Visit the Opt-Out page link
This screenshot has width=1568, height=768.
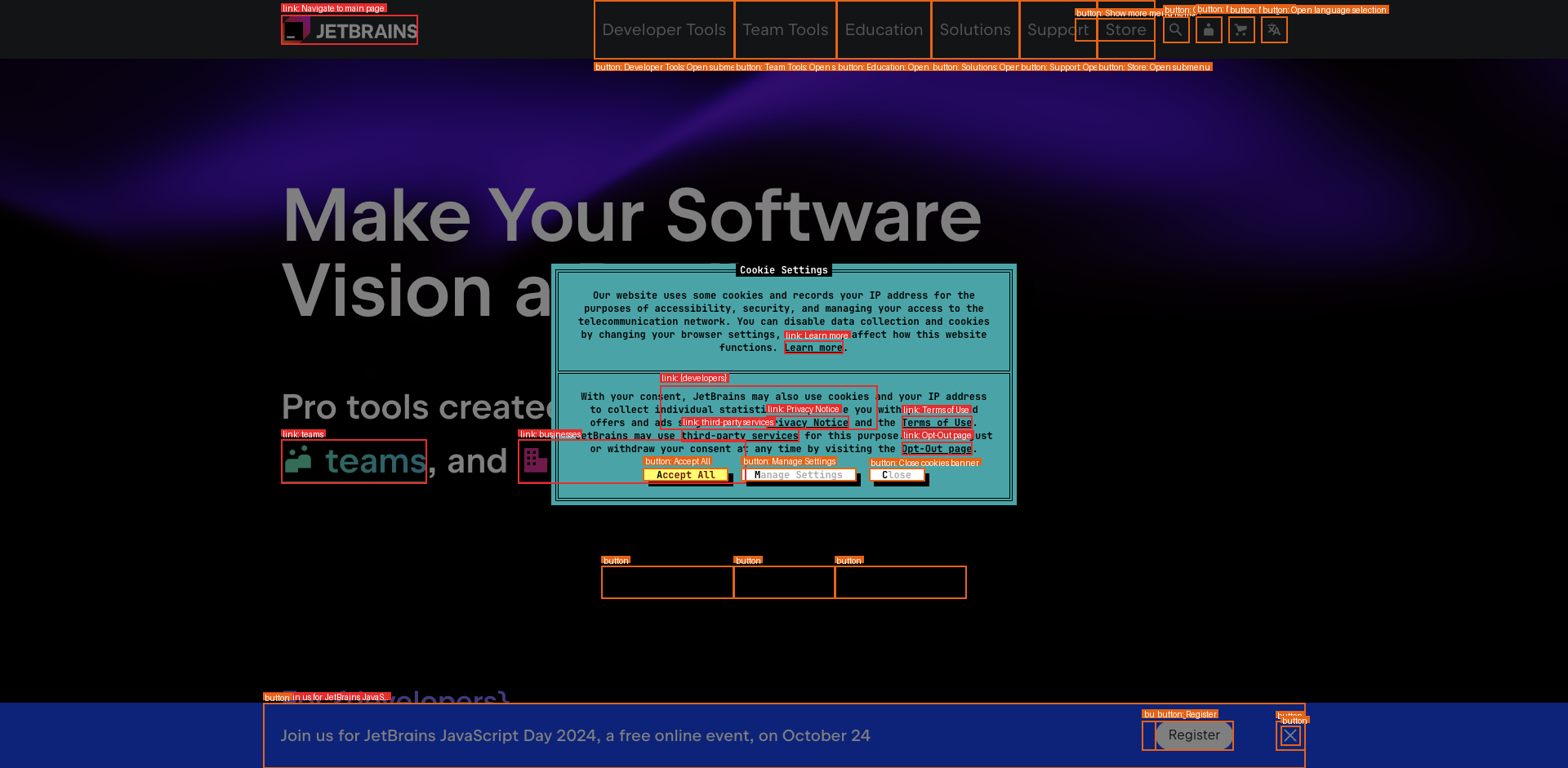tap(937, 449)
